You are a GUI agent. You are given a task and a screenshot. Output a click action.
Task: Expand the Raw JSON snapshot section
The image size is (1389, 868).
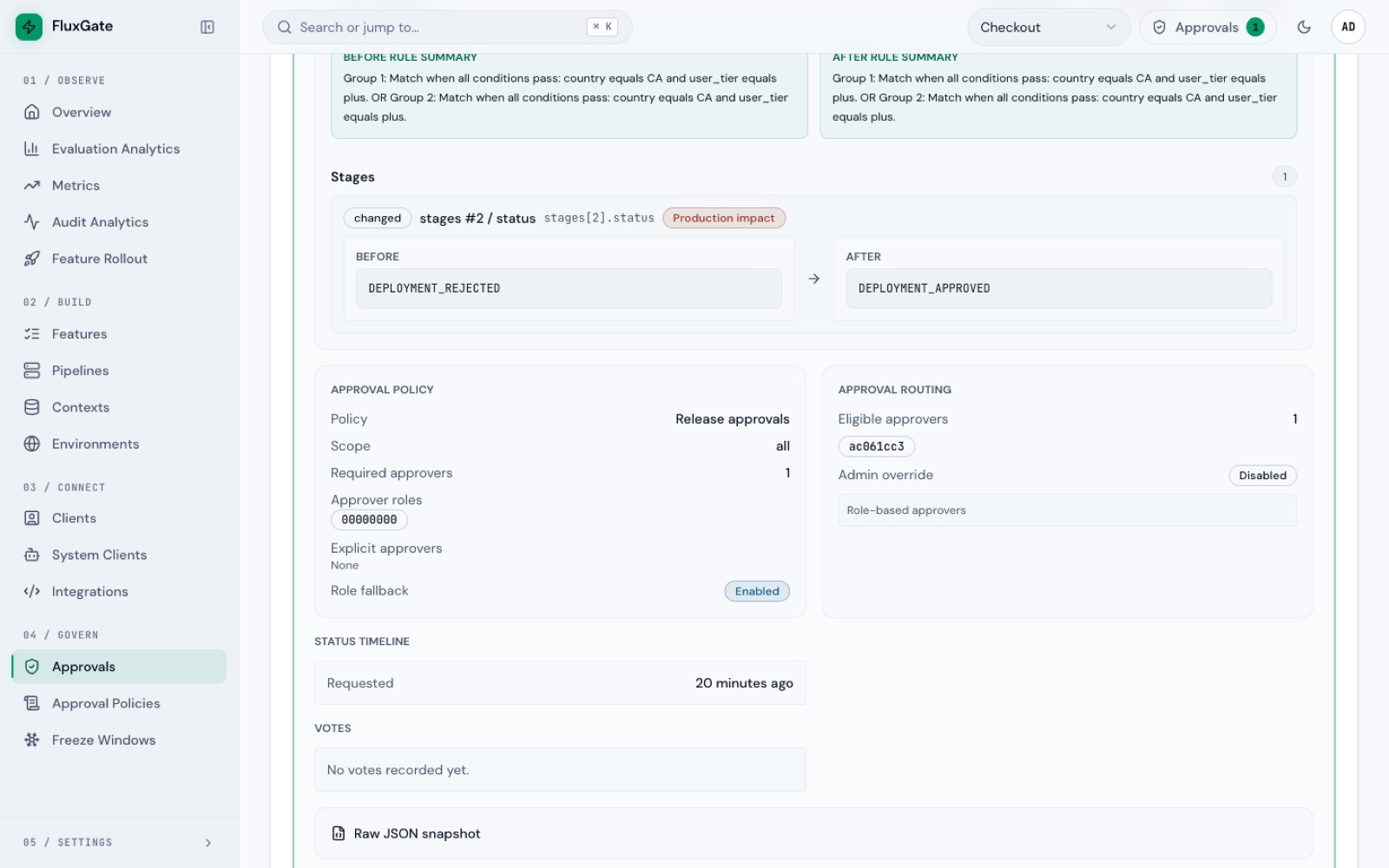pyautogui.click(x=813, y=833)
